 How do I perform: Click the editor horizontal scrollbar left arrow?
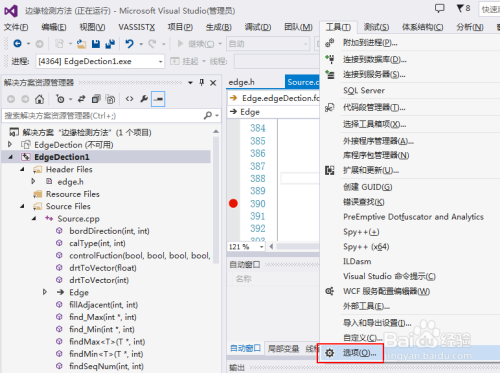pos(271,247)
